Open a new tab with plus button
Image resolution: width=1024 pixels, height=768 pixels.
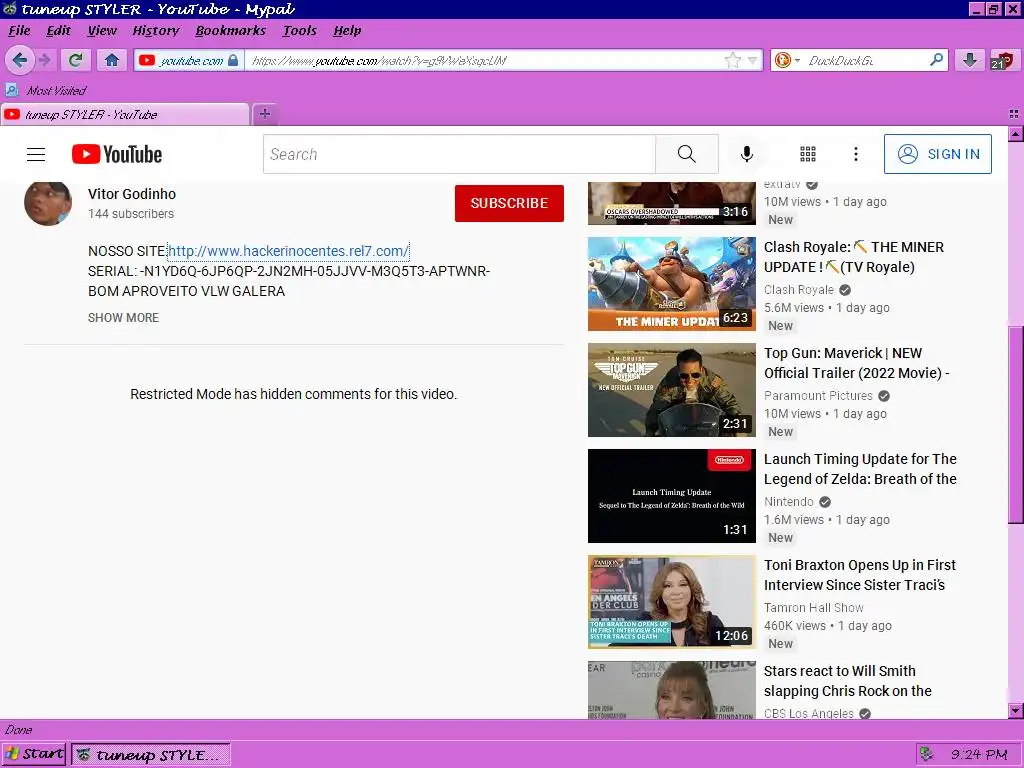264,114
